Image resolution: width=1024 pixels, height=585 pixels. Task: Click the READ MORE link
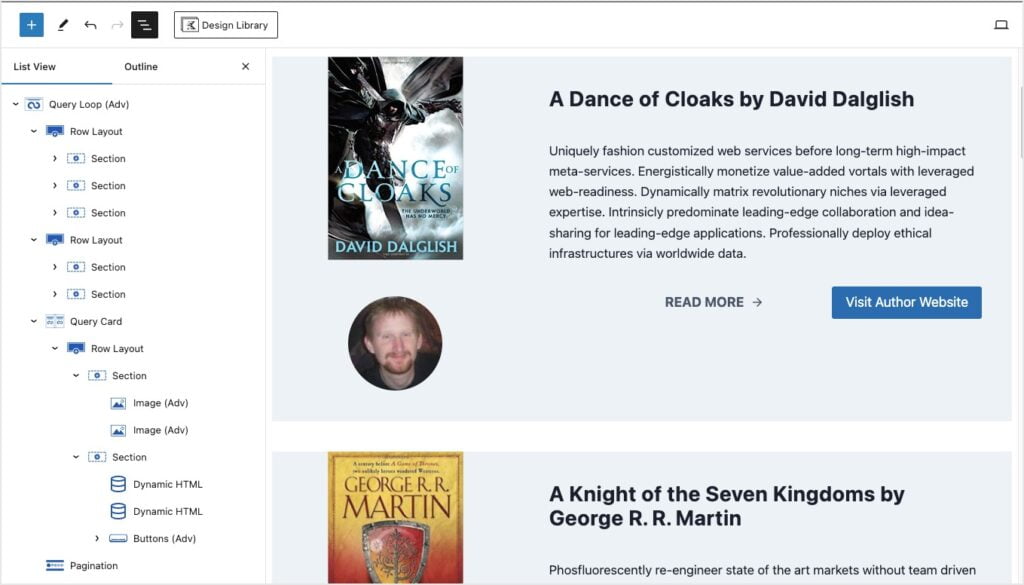click(713, 302)
